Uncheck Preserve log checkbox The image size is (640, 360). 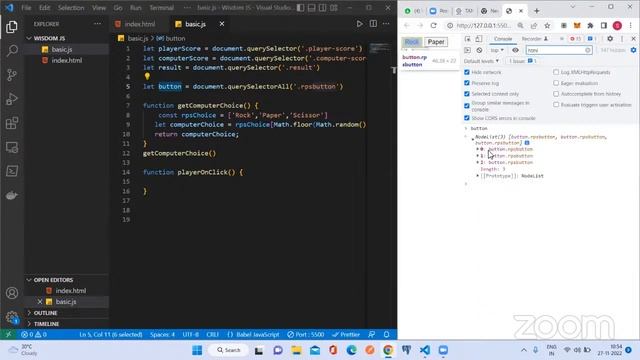pyautogui.click(x=467, y=83)
